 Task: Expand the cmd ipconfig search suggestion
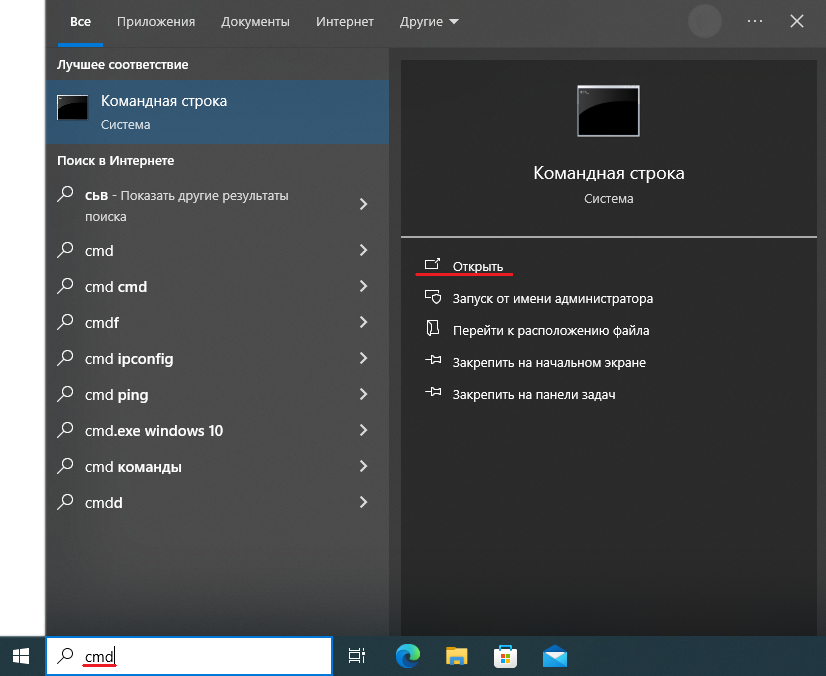[x=363, y=358]
